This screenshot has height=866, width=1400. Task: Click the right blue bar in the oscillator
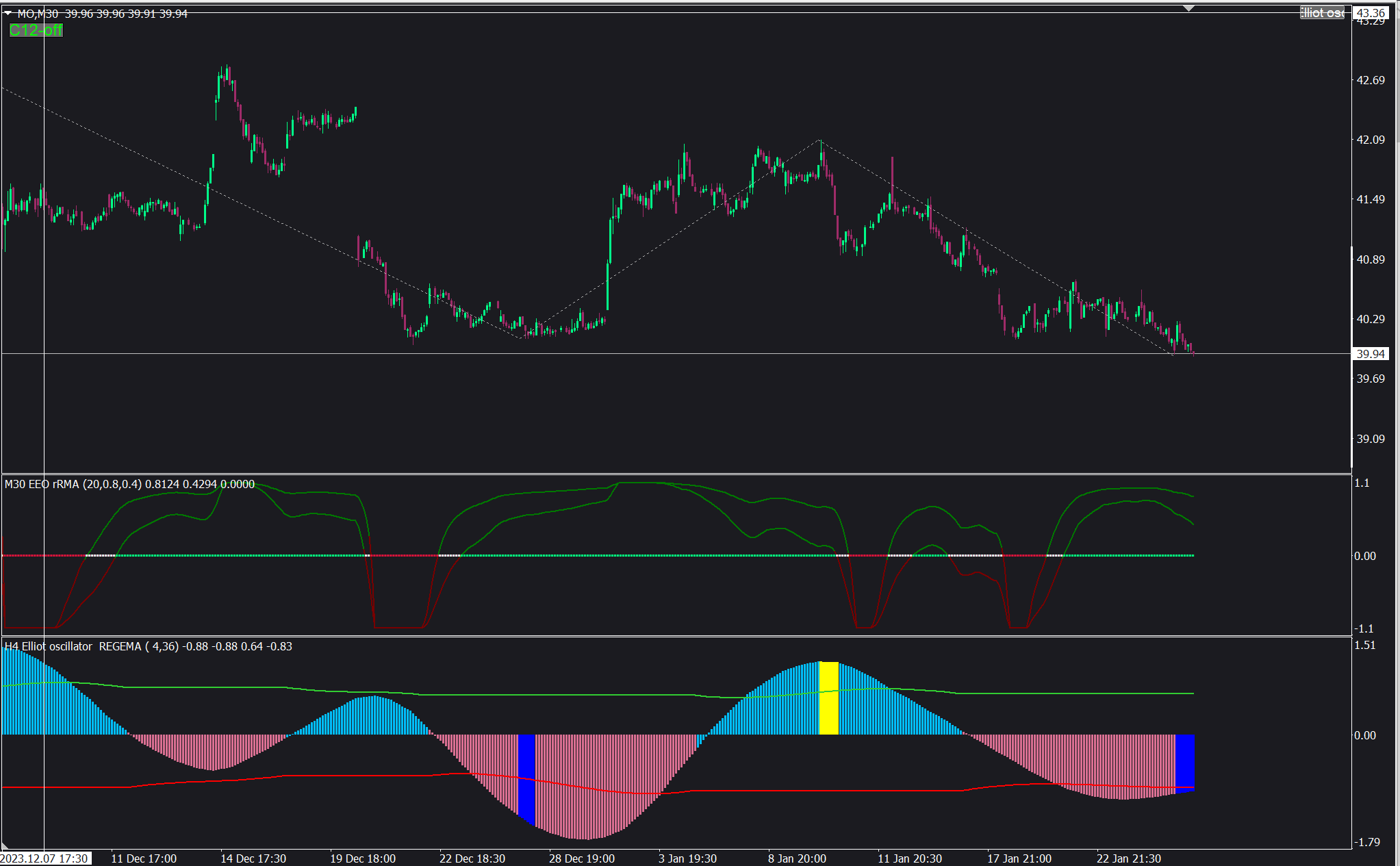1185,761
